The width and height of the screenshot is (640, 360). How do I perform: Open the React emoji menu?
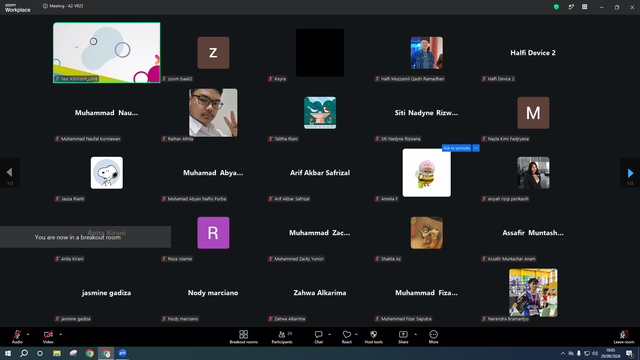point(347,337)
